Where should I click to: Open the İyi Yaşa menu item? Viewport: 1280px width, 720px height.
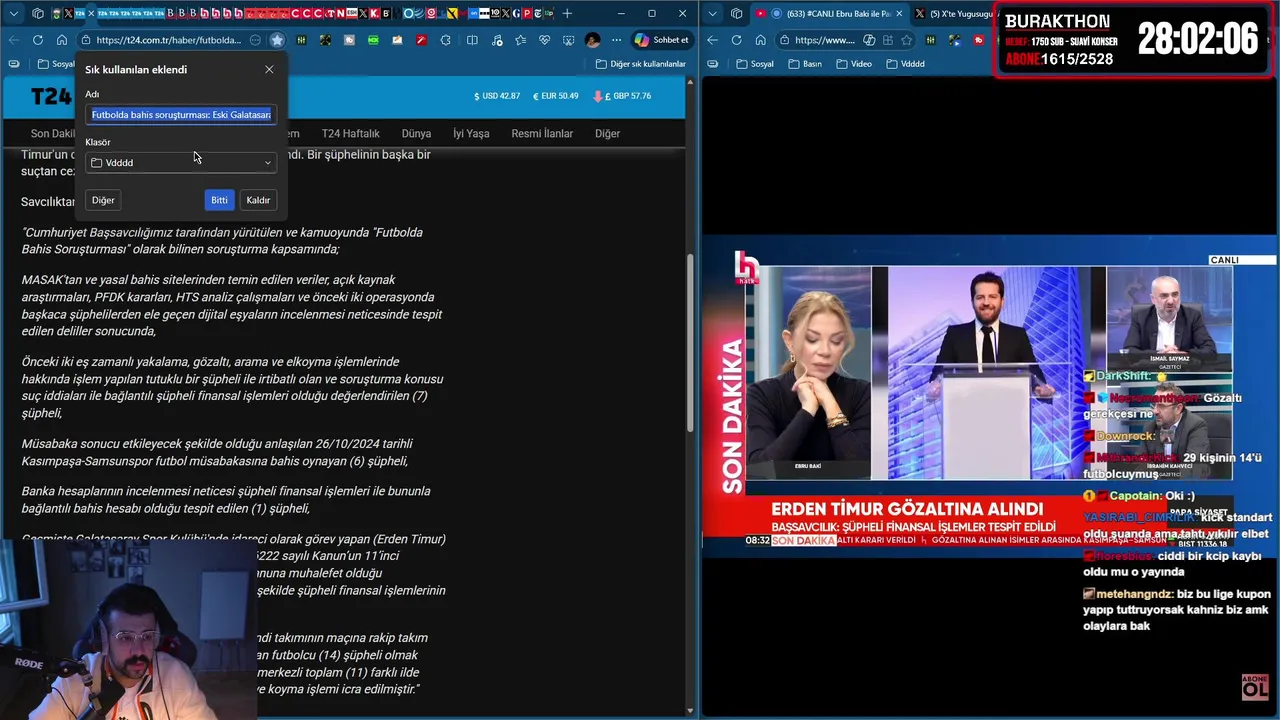[x=471, y=133]
